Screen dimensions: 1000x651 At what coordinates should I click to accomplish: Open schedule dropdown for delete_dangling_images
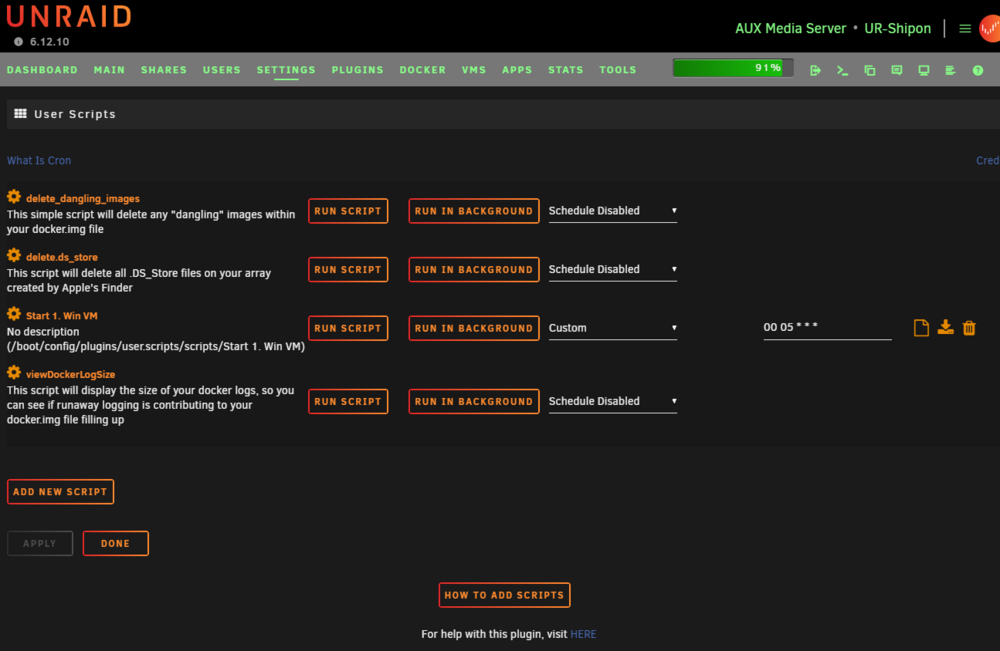[x=612, y=211]
